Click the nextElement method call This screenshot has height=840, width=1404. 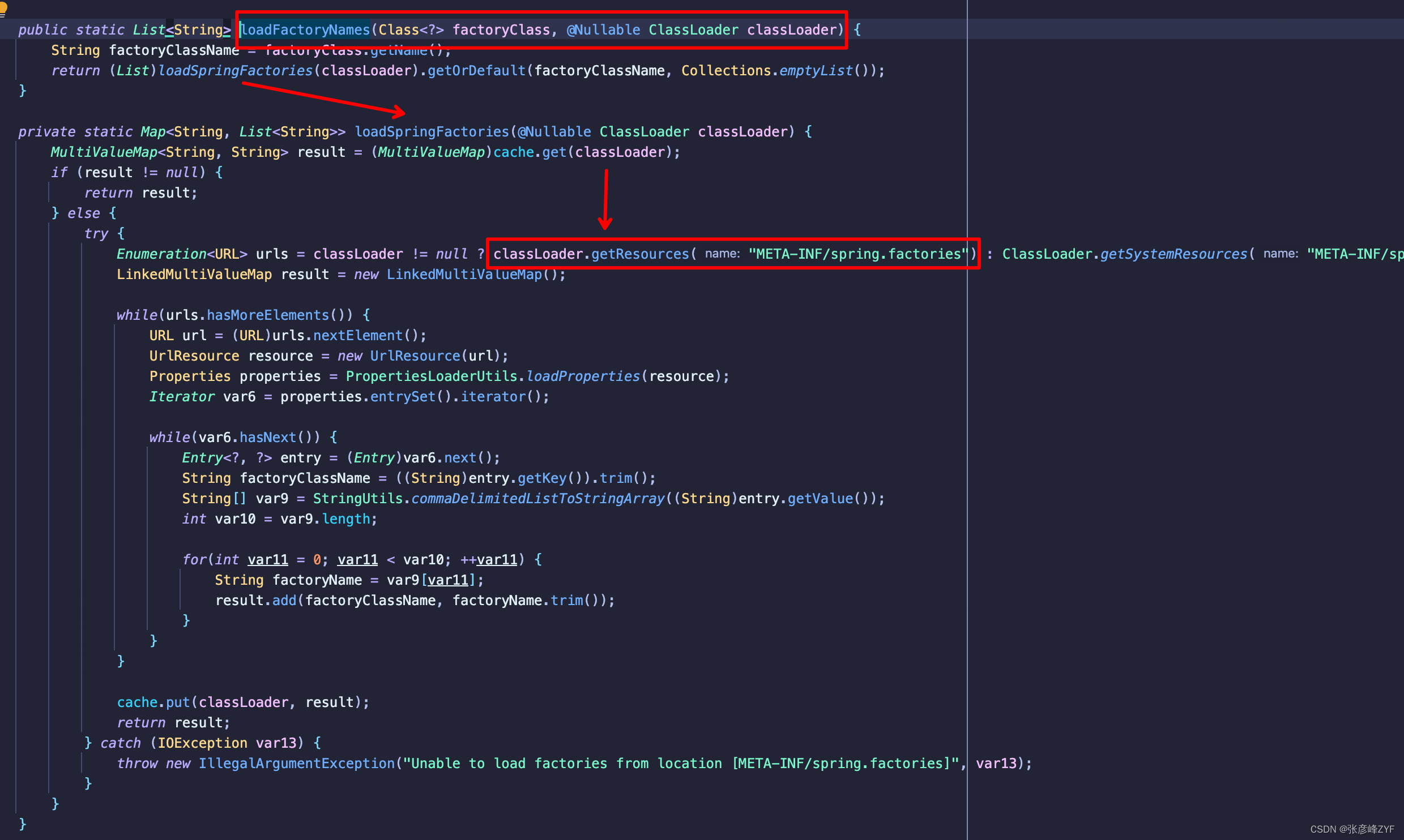(358, 335)
